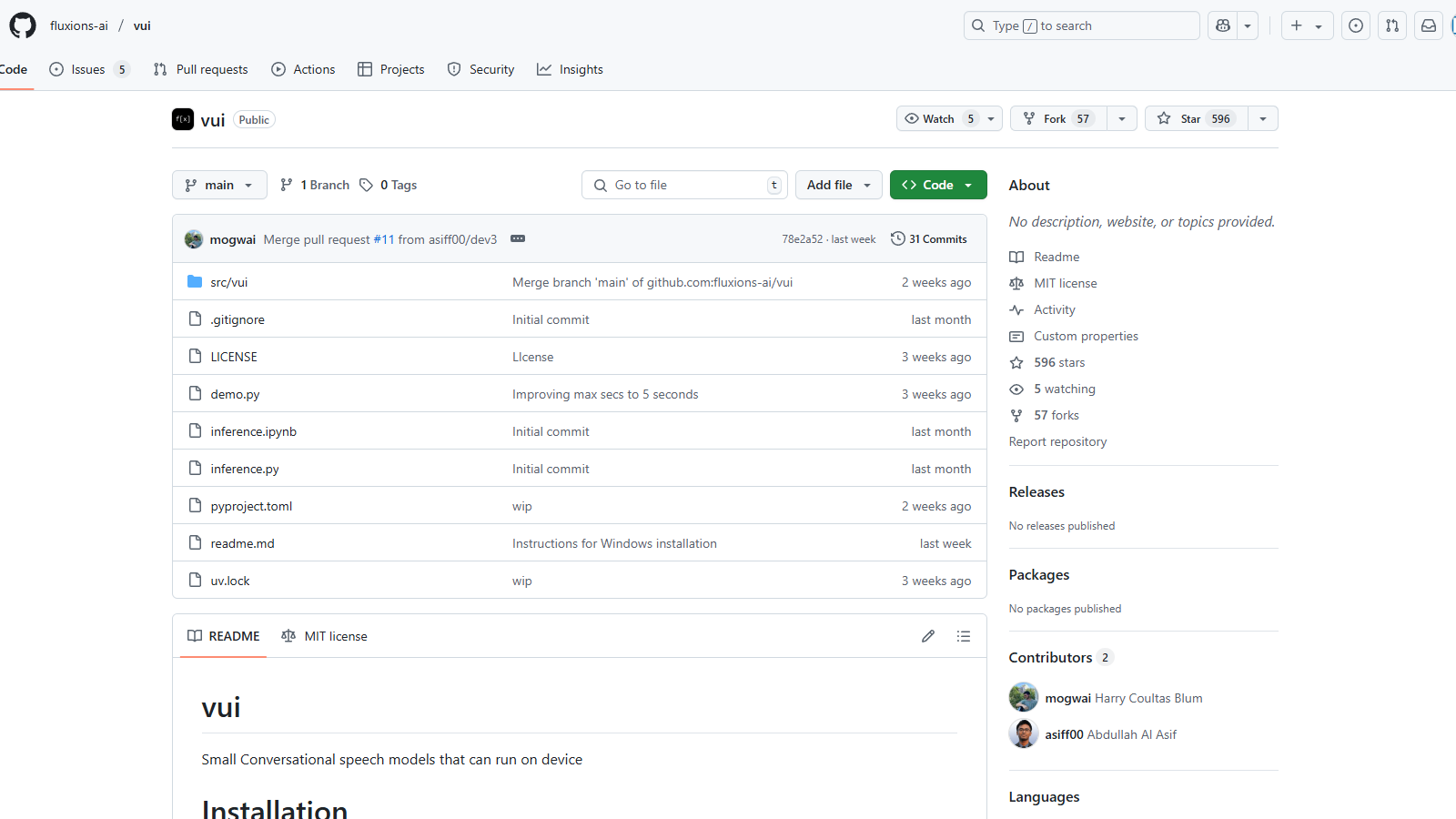Click the Copilot icon in the header
Screen dimensions: 1456x819
1222,25
